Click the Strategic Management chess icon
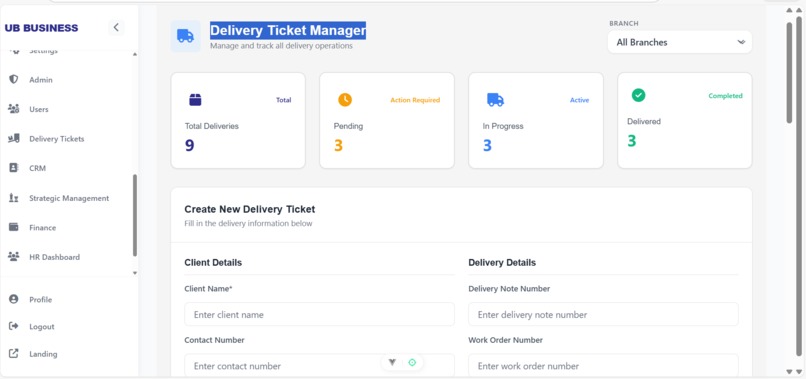806x379 pixels. tap(14, 198)
